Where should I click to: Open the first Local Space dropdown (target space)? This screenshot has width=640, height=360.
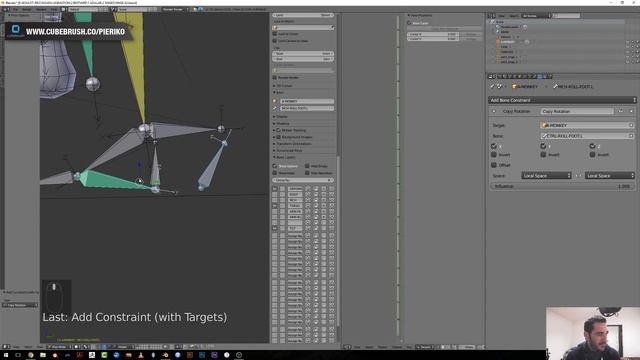(x=546, y=176)
